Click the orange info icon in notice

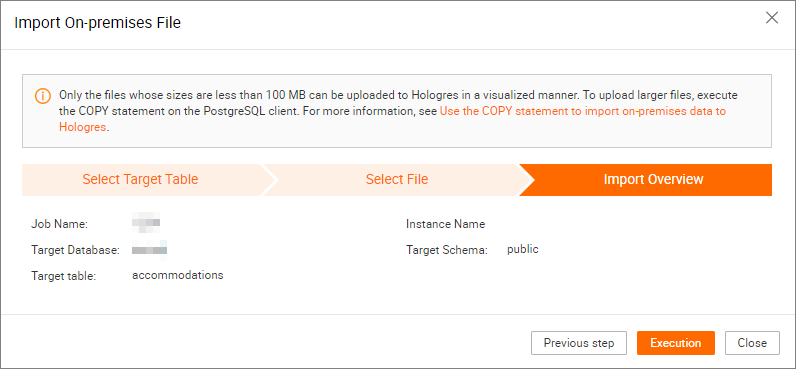[x=43, y=95]
